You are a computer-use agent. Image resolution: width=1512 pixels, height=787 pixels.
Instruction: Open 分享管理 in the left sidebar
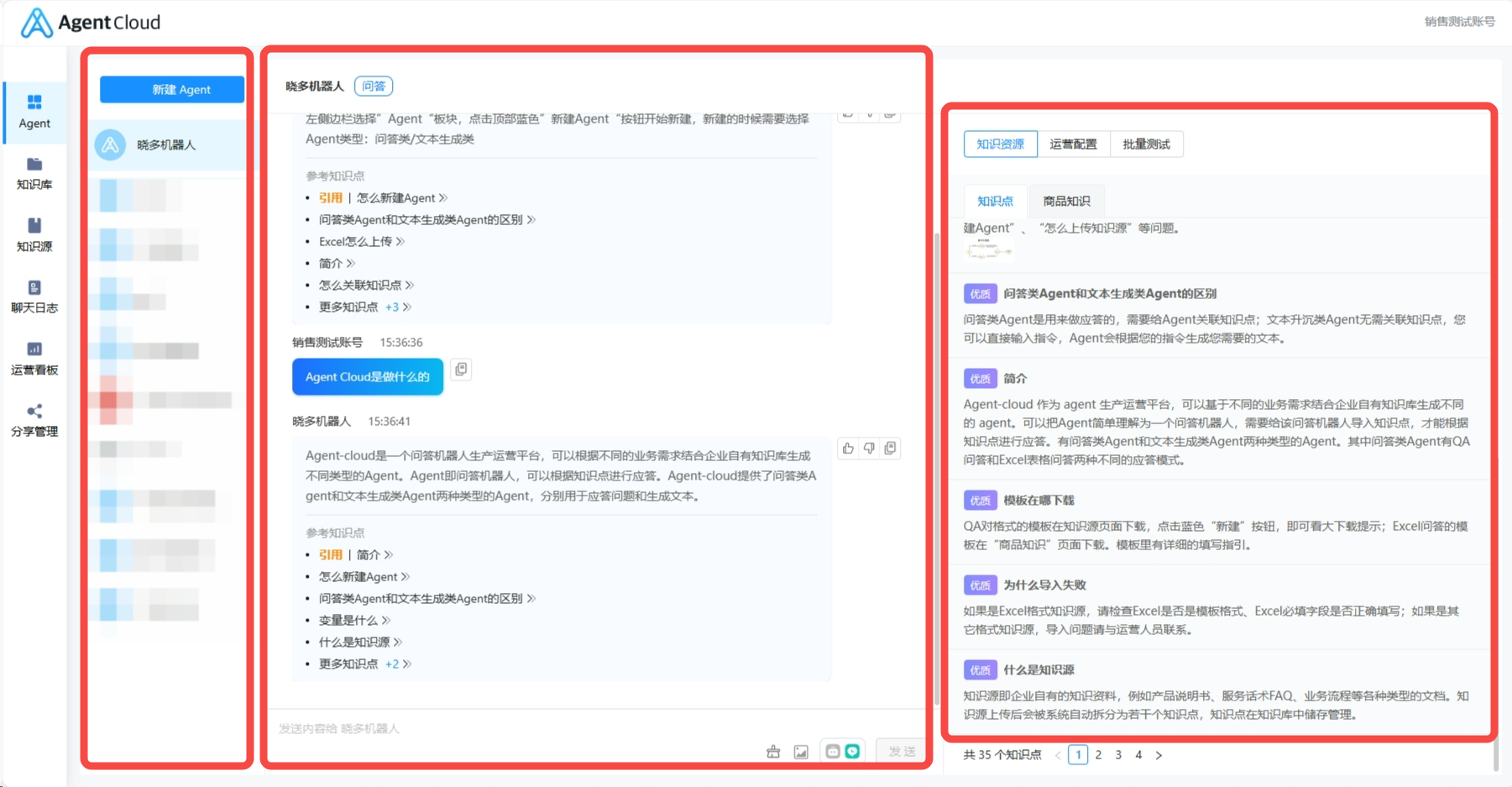[34, 420]
